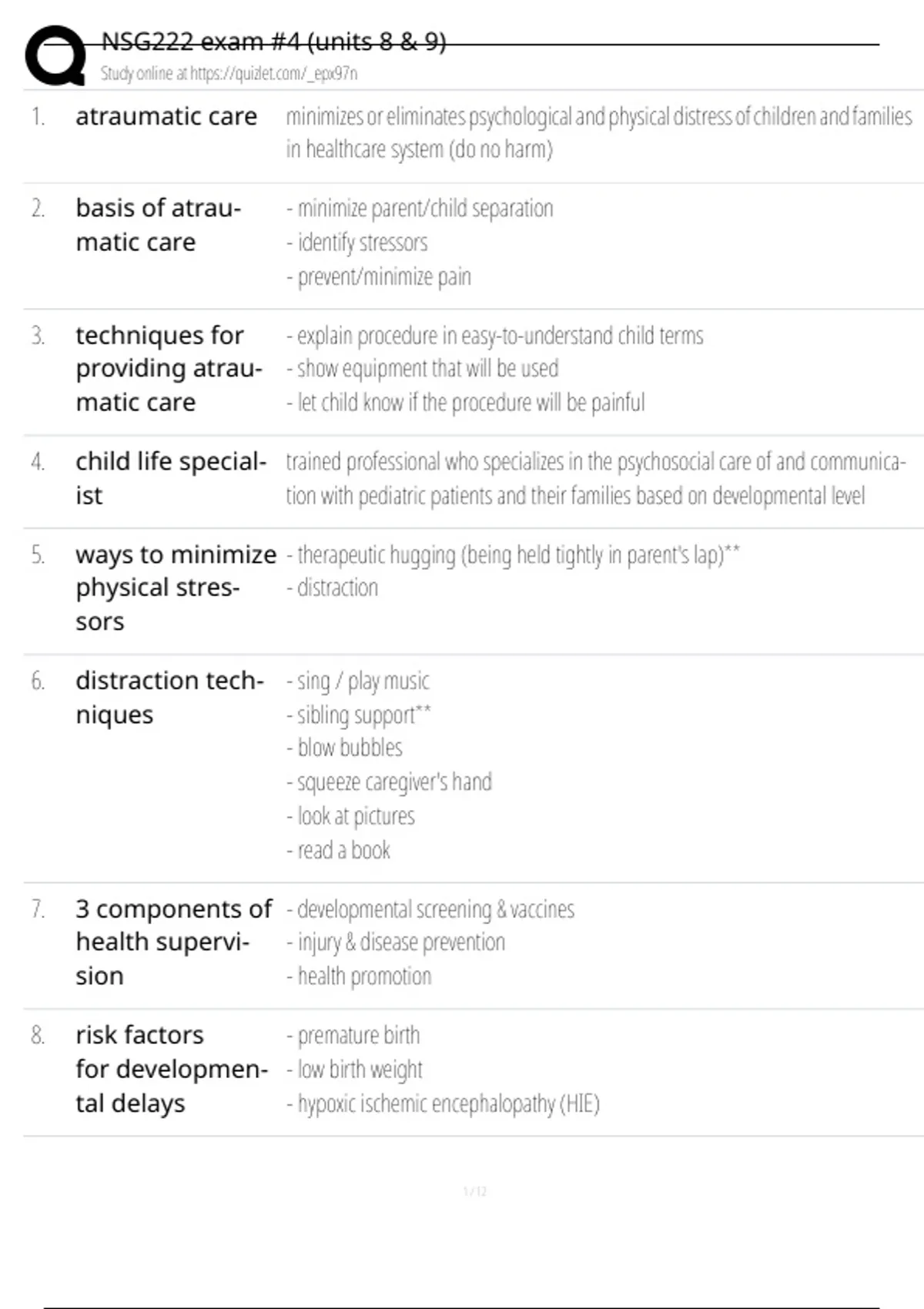Click "techniques for providing atraumatic care" term
Image resolution: width=924 pixels, height=1309 pixels.
[x=169, y=369]
